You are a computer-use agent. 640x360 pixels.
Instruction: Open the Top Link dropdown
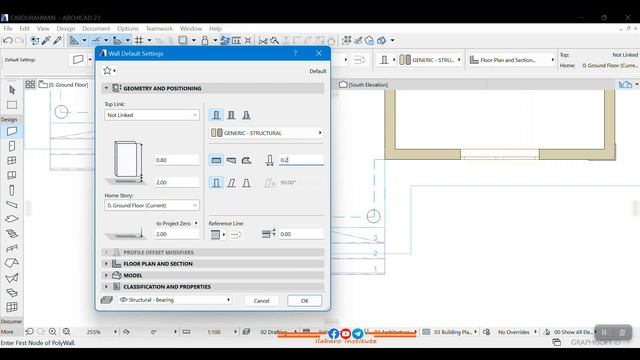[152, 115]
